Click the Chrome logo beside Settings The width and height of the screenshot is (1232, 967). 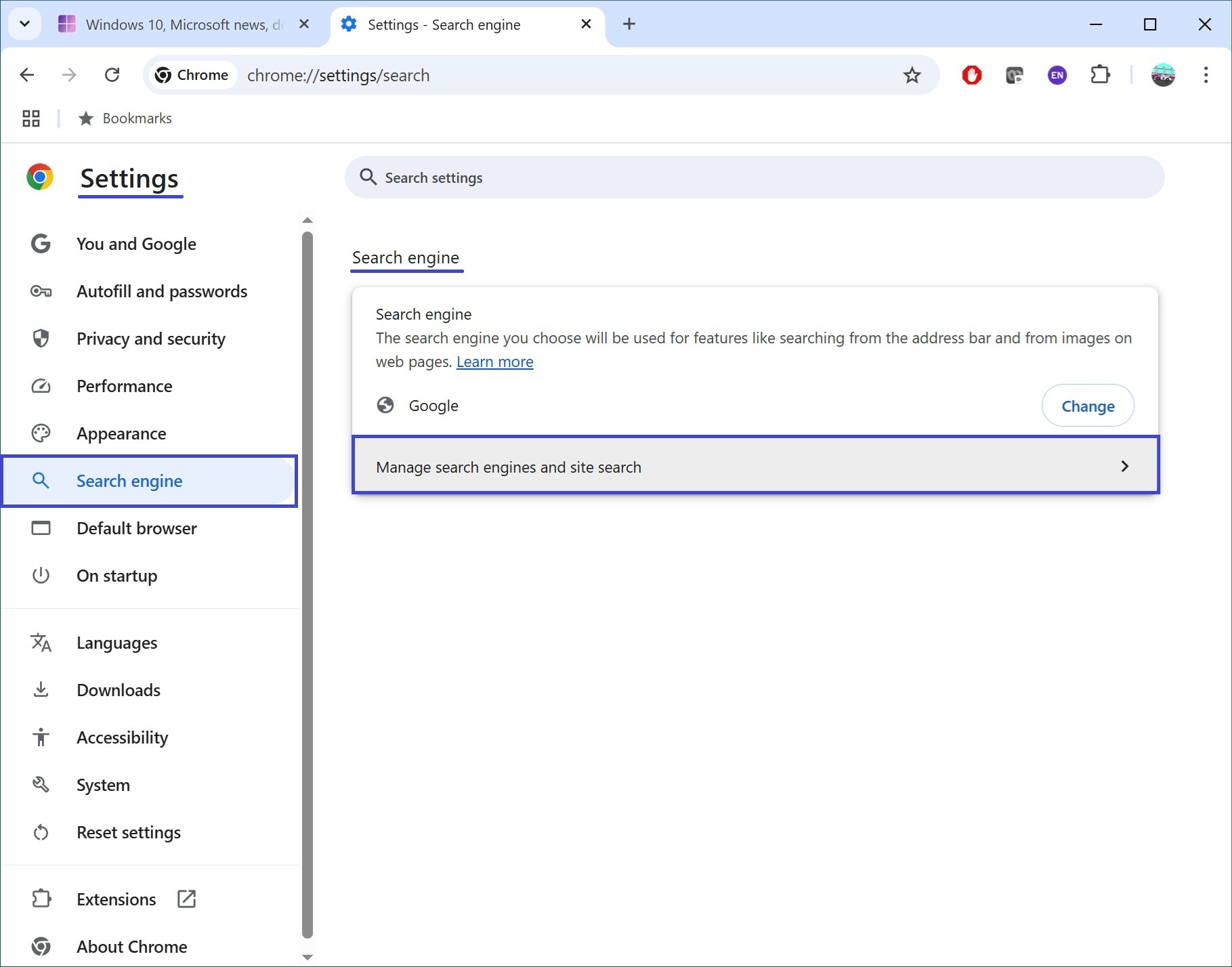coord(40,177)
